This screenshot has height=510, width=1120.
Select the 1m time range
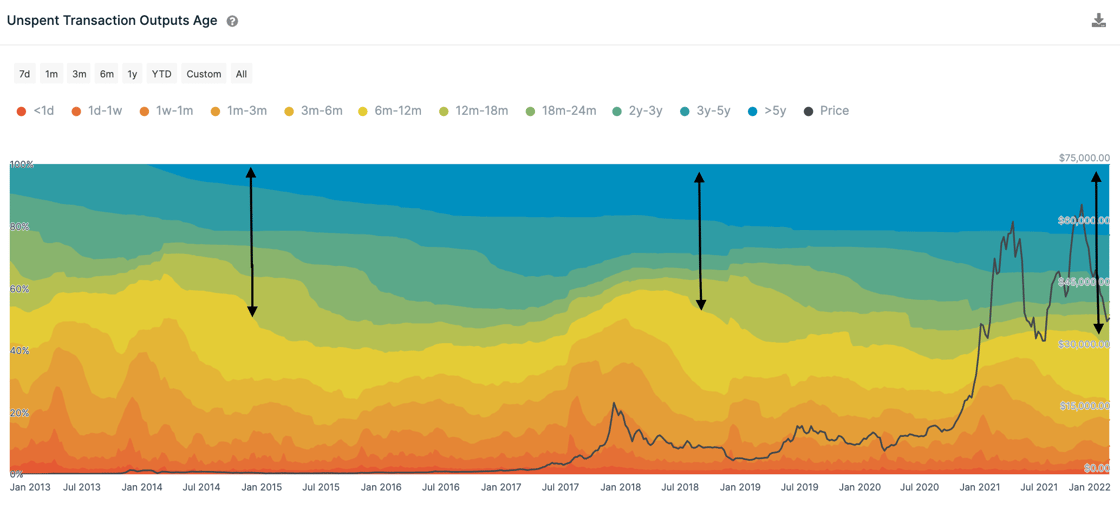coord(51,74)
